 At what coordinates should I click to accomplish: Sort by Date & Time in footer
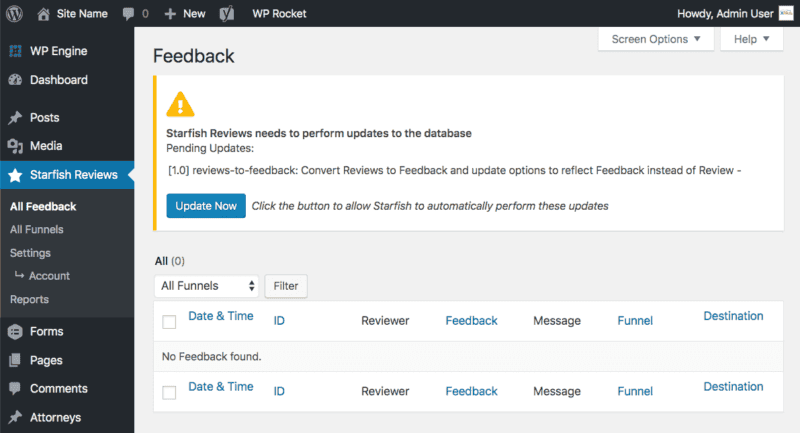point(221,387)
